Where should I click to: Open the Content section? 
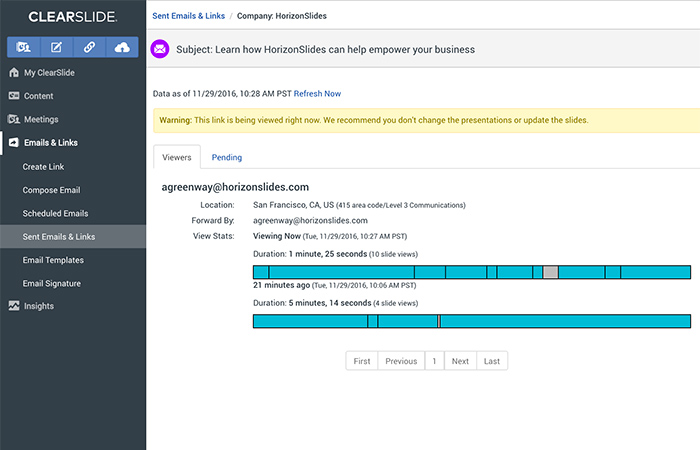tap(38, 96)
